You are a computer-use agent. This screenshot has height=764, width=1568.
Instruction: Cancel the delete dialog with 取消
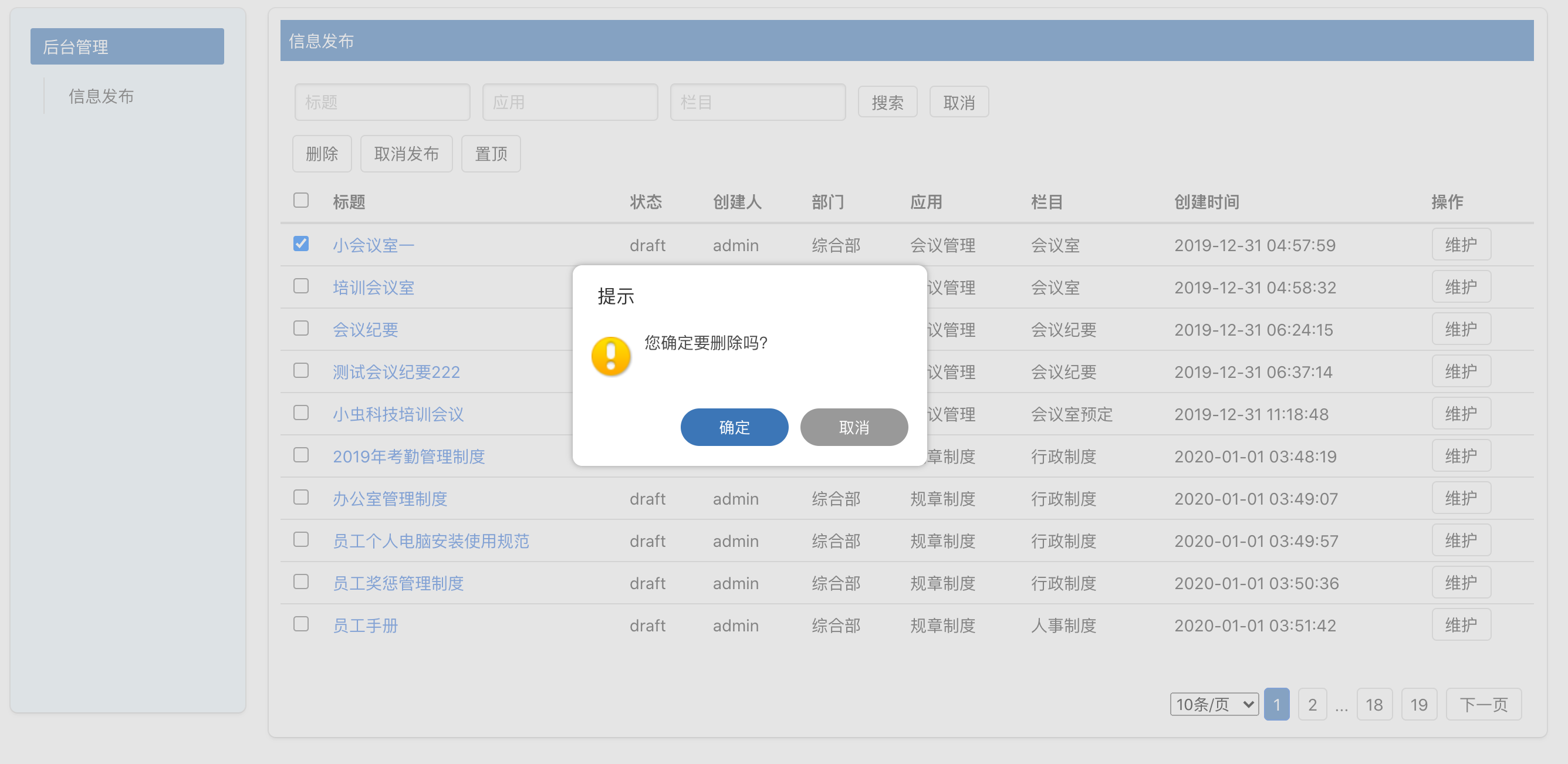tap(853, 427)
